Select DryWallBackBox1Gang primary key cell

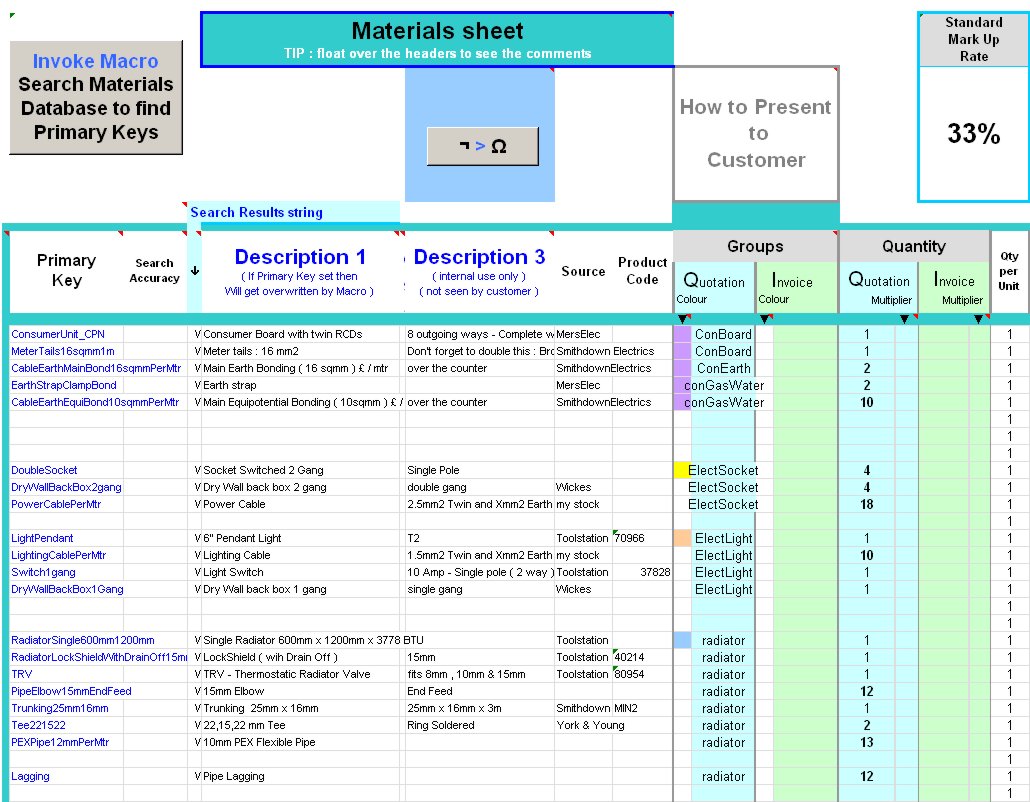pyautogui.click(x=66, y=589)
